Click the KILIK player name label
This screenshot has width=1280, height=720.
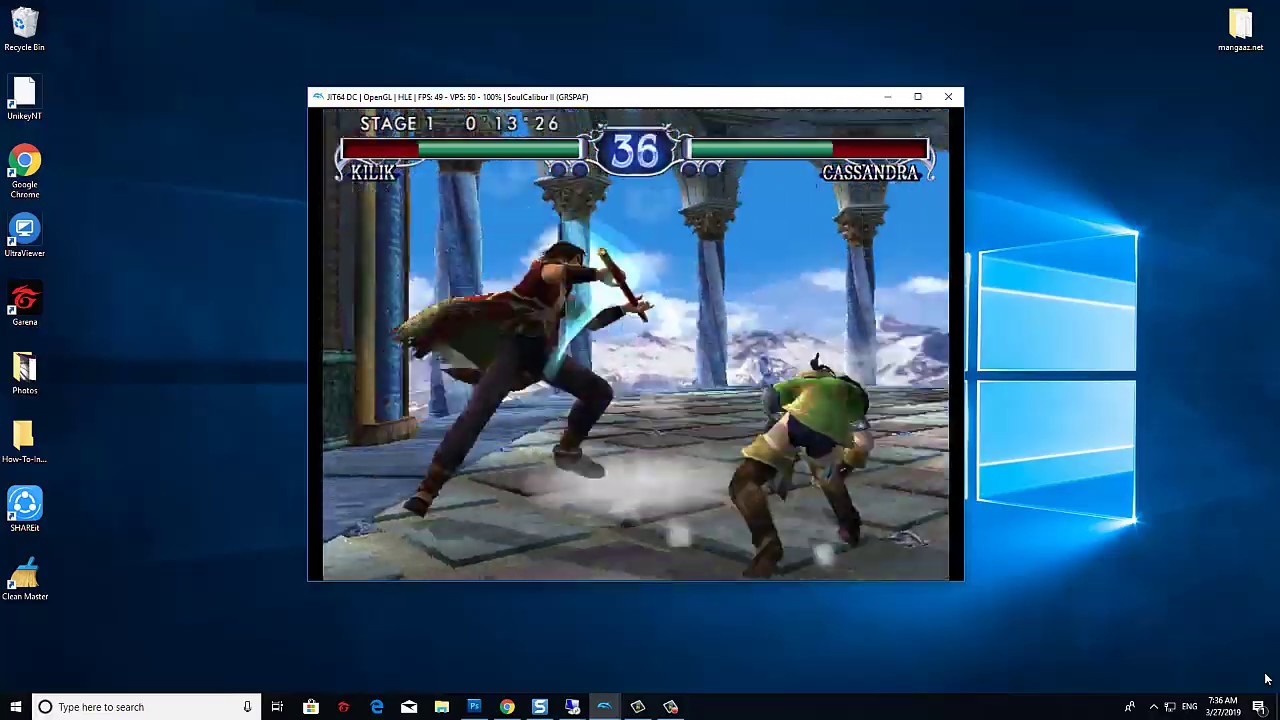[372, 172]
